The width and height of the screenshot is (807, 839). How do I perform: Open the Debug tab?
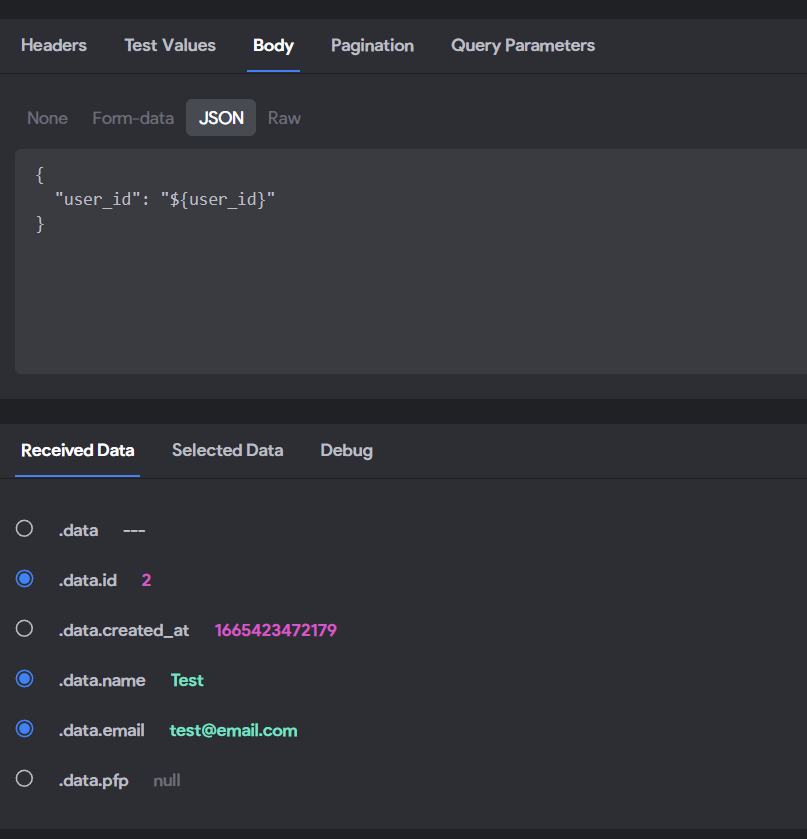(x=346, y=451)
